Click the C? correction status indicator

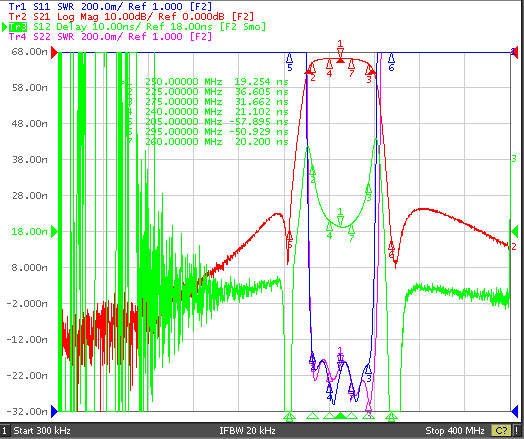point(501,431)
